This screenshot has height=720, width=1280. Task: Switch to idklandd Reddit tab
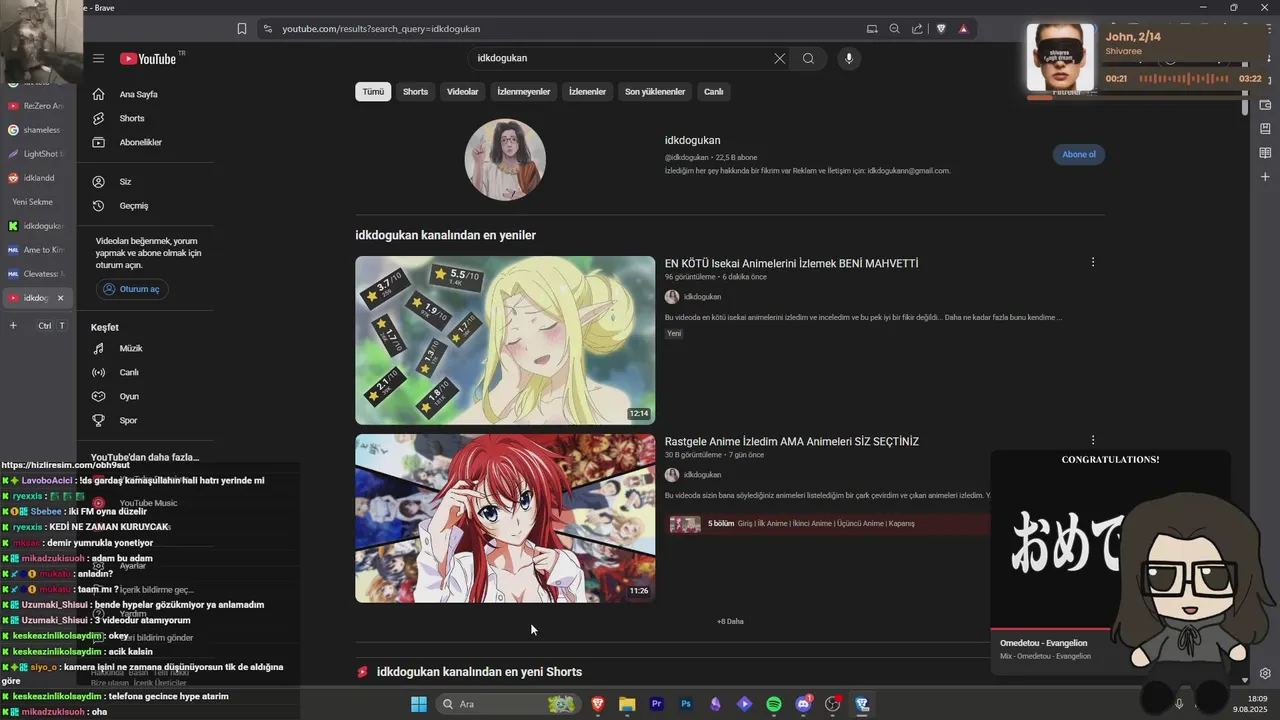(36, 178)
